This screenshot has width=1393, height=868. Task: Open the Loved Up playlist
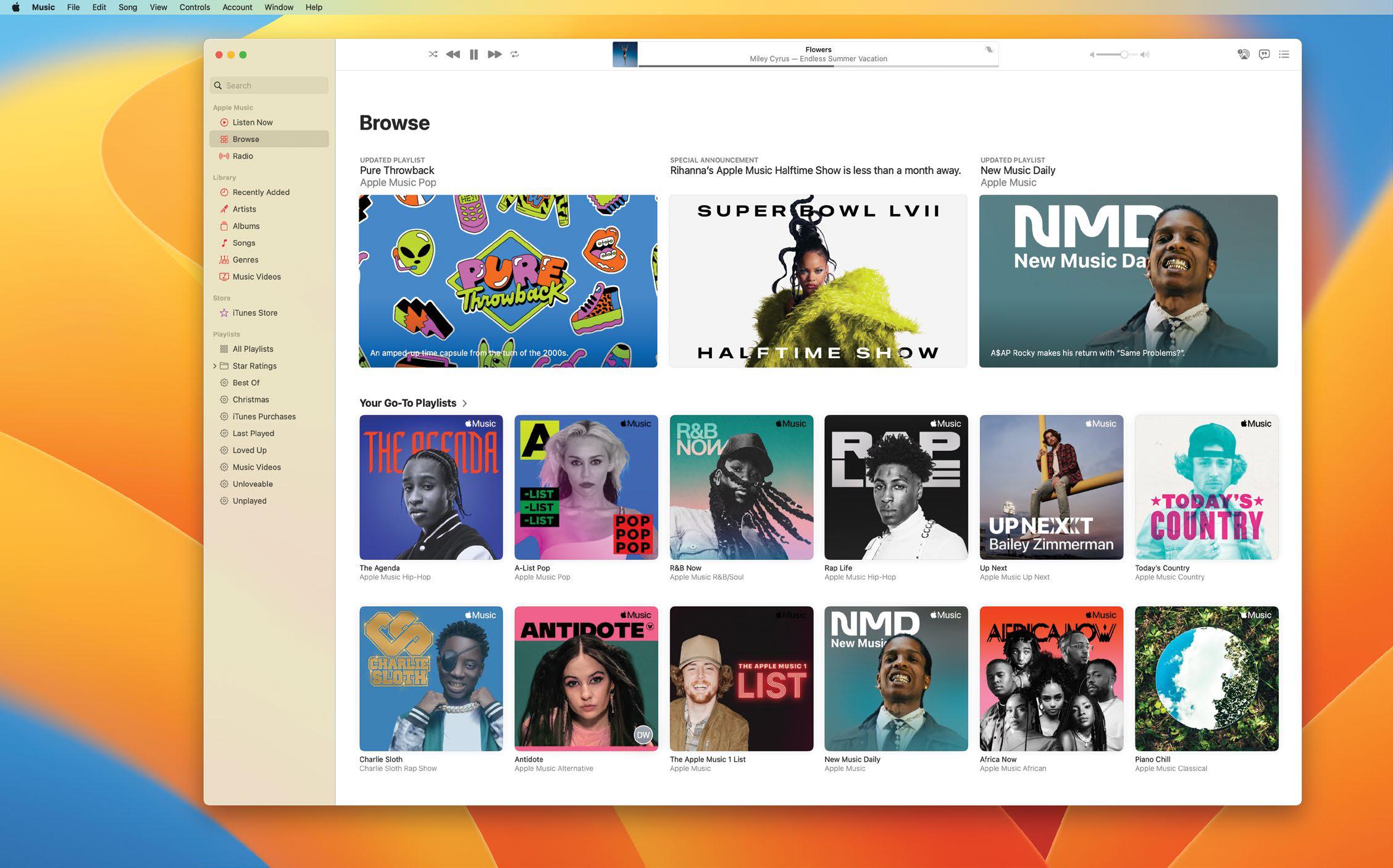pos(269,450)
